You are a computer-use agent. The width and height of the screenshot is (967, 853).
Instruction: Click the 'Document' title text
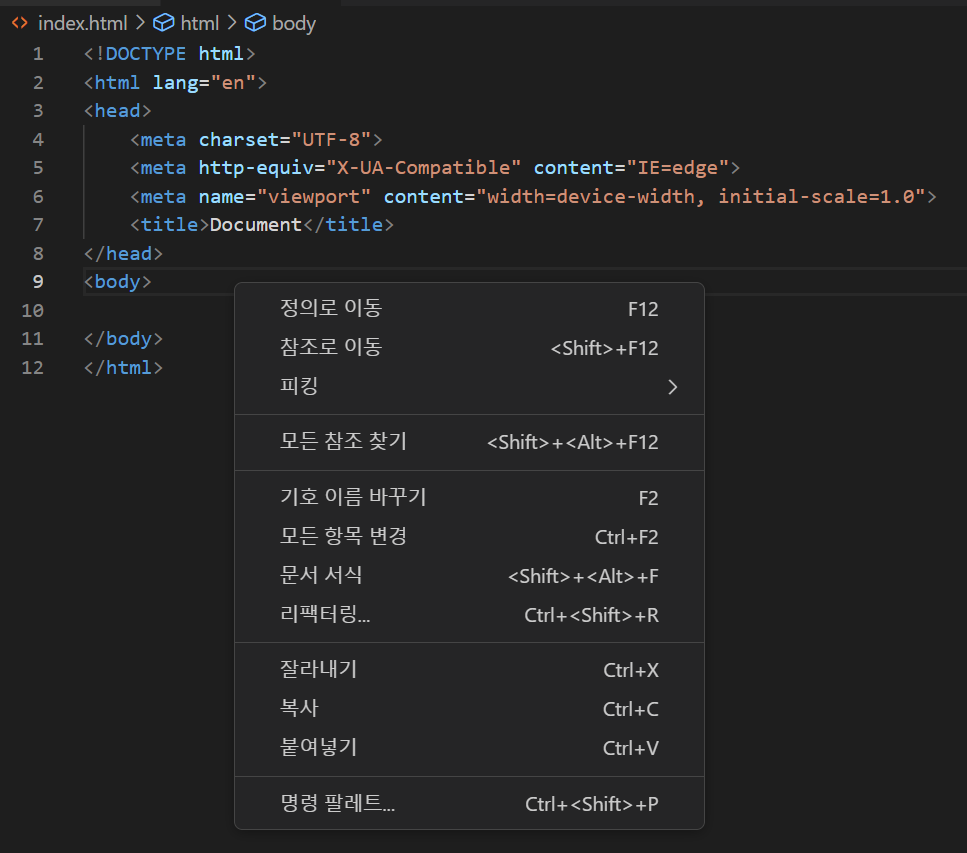(x=256, y=225)
